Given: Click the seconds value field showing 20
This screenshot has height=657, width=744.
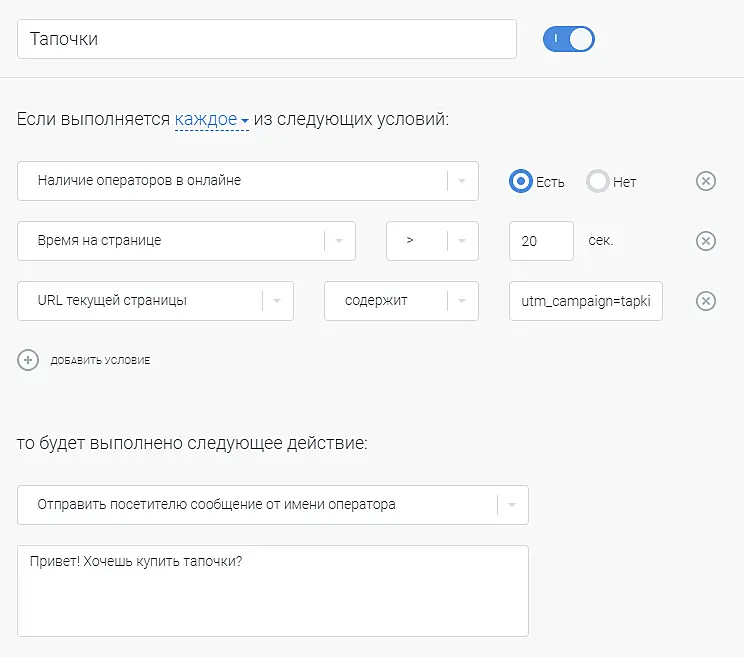Looking at the screenshot, I should 540,241.
